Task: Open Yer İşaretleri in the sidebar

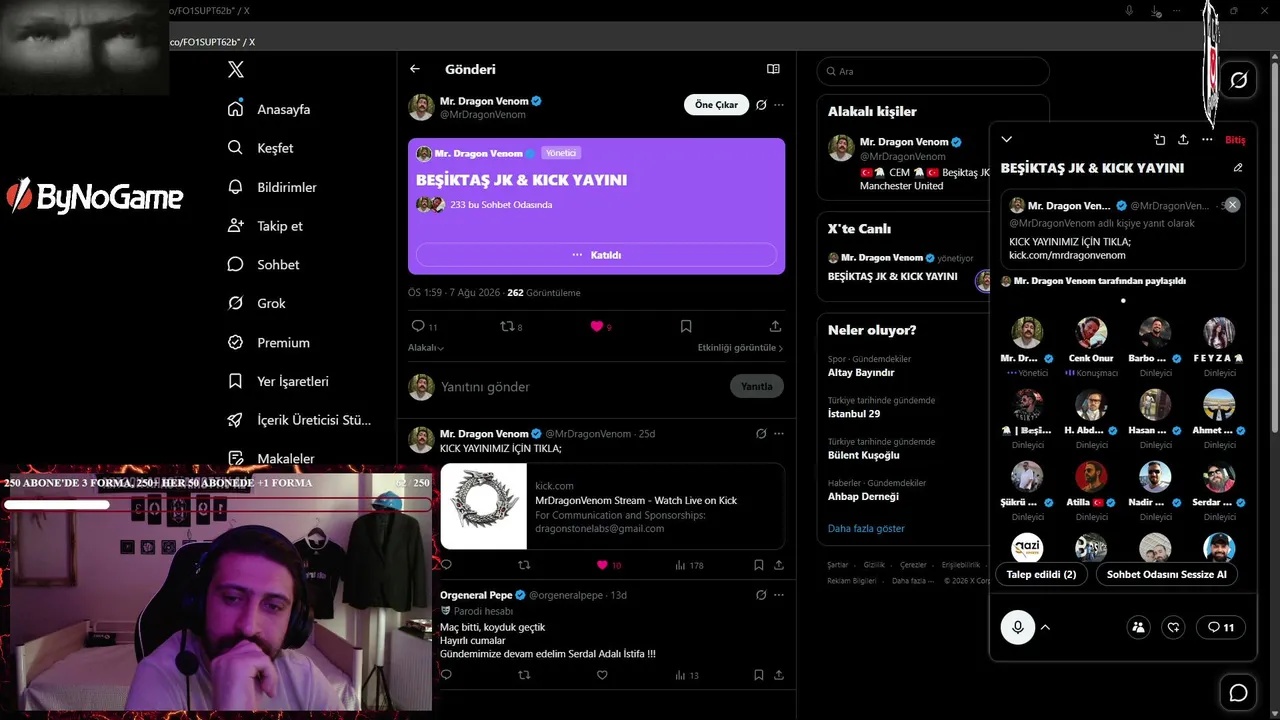Action: pyautogui.click(x=279, y=381)
